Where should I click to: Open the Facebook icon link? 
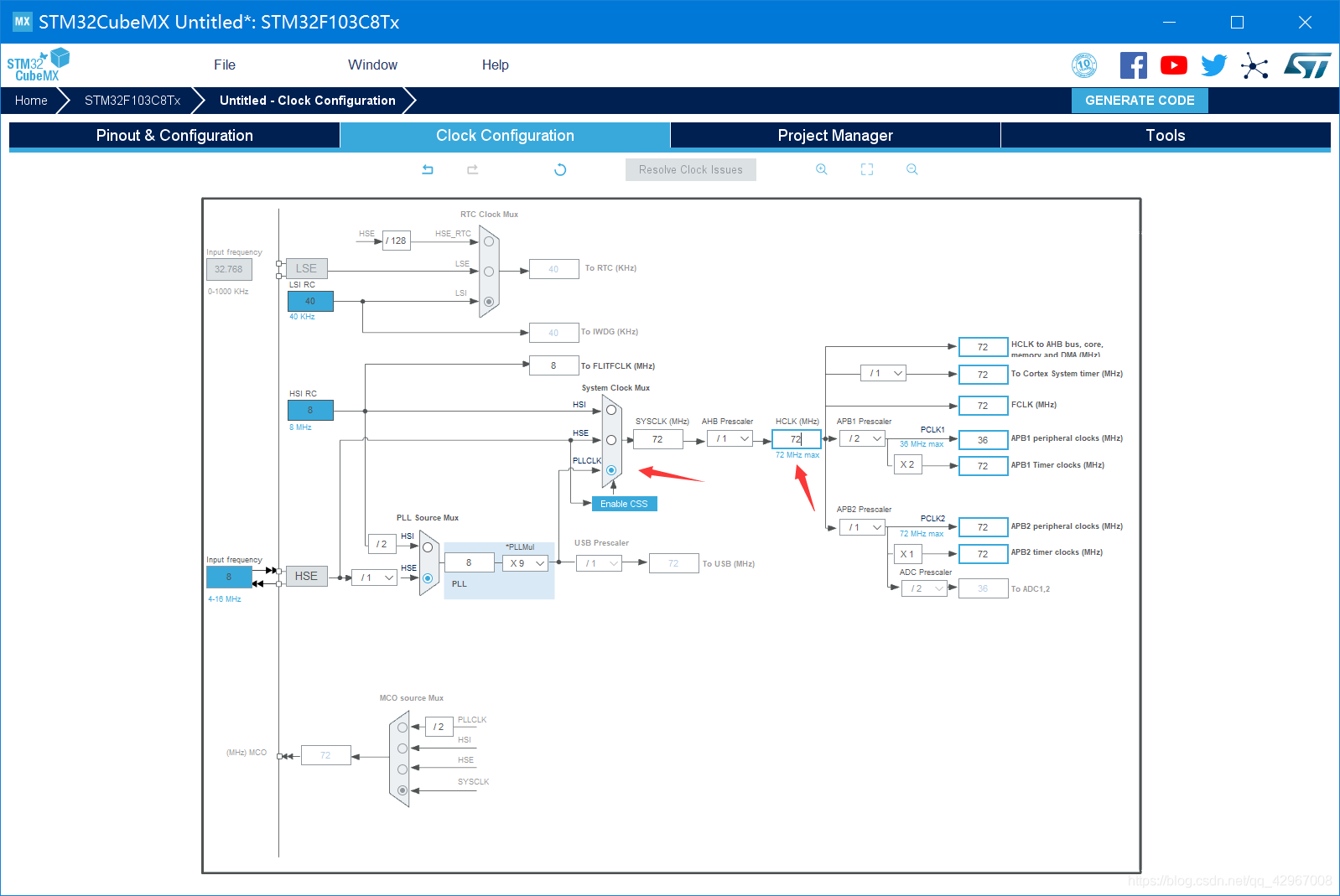click(x=1133, y=65)
